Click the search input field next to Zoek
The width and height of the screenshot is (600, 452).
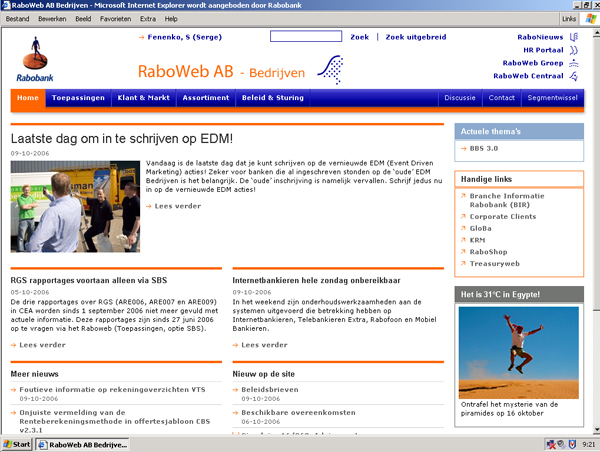tap(305, 37)
